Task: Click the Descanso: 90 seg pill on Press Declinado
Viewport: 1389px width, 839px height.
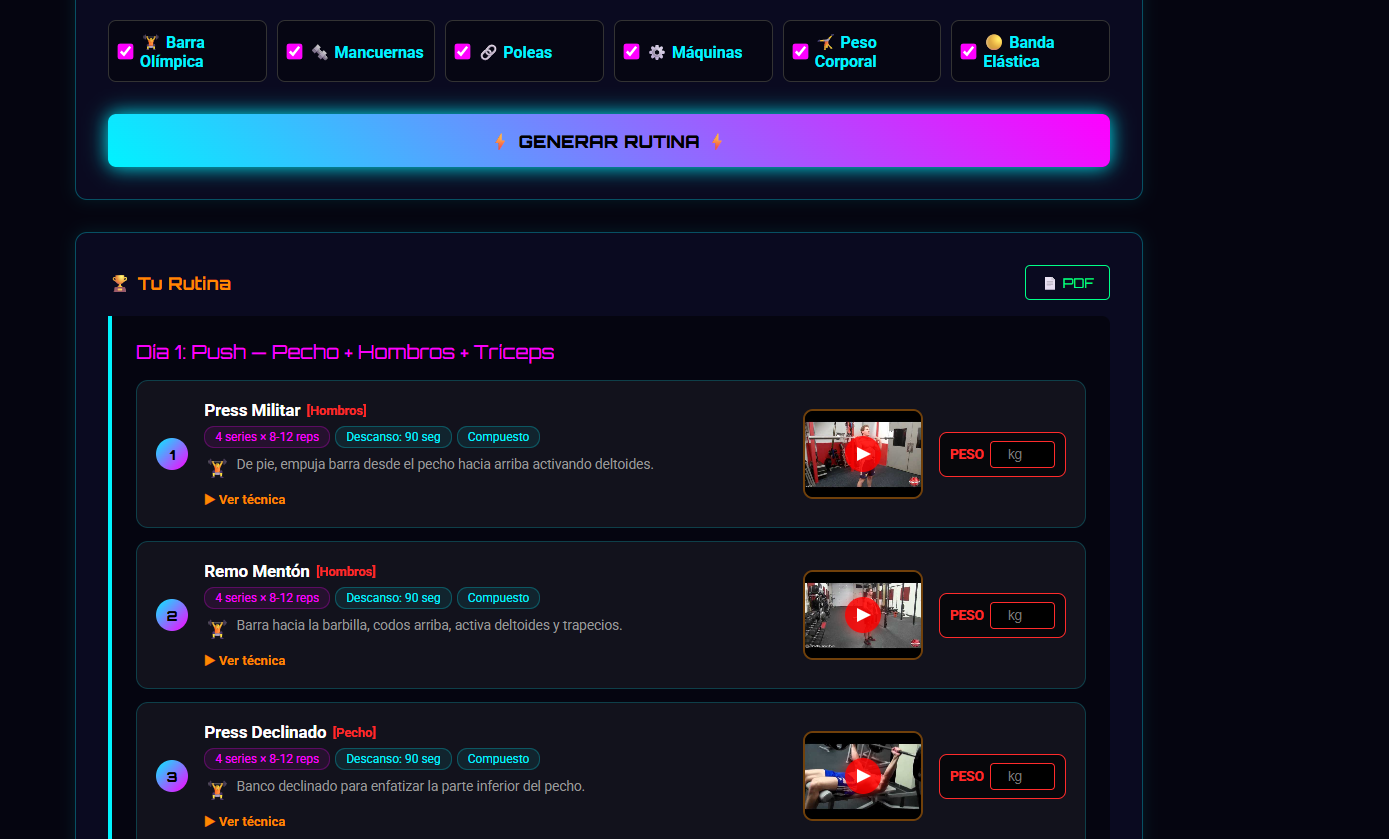Action: (393, 759)
